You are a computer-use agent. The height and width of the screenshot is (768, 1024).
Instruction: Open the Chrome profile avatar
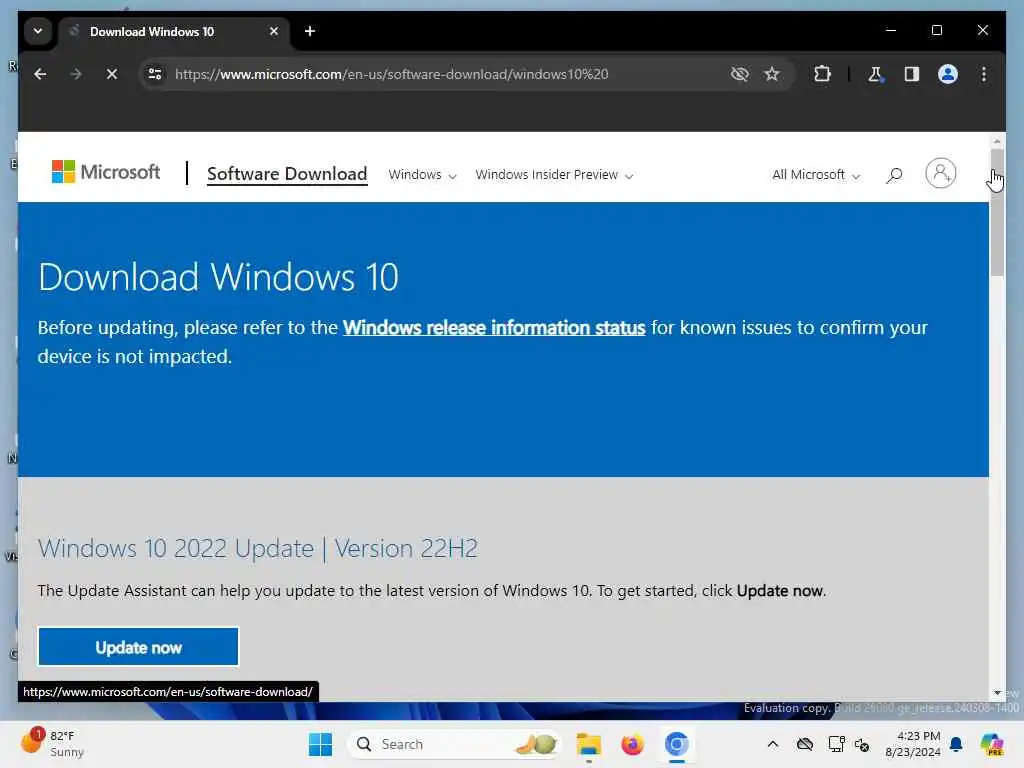(948, 74)
